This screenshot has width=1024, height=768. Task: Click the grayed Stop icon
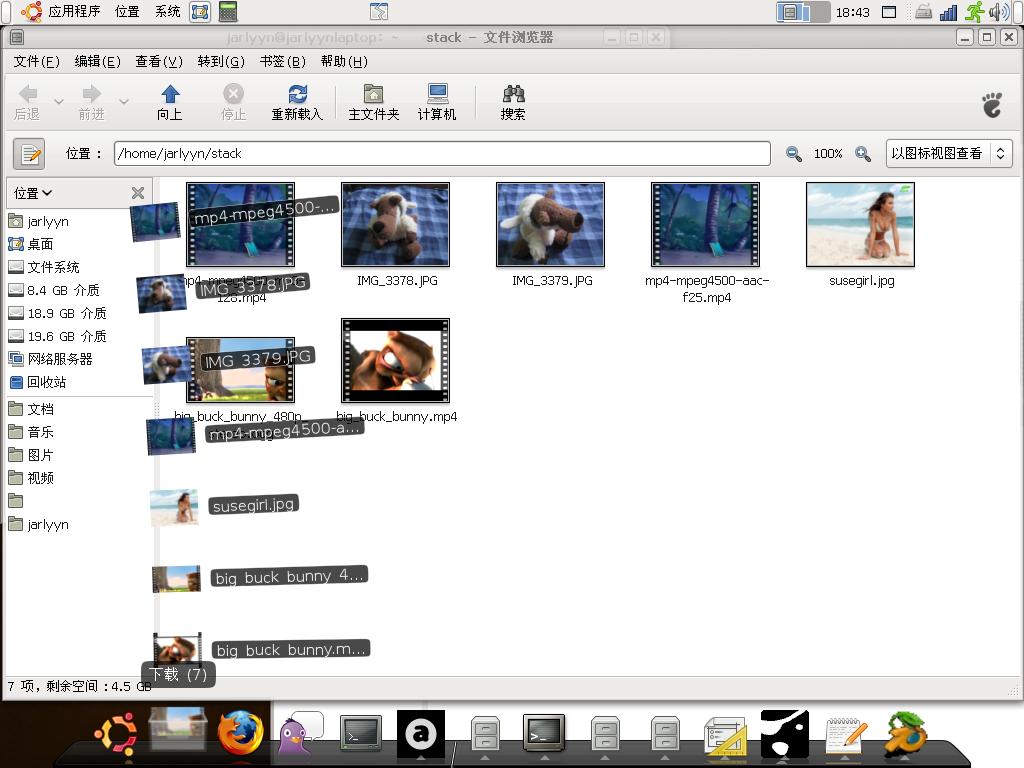[x=233, y=103]
